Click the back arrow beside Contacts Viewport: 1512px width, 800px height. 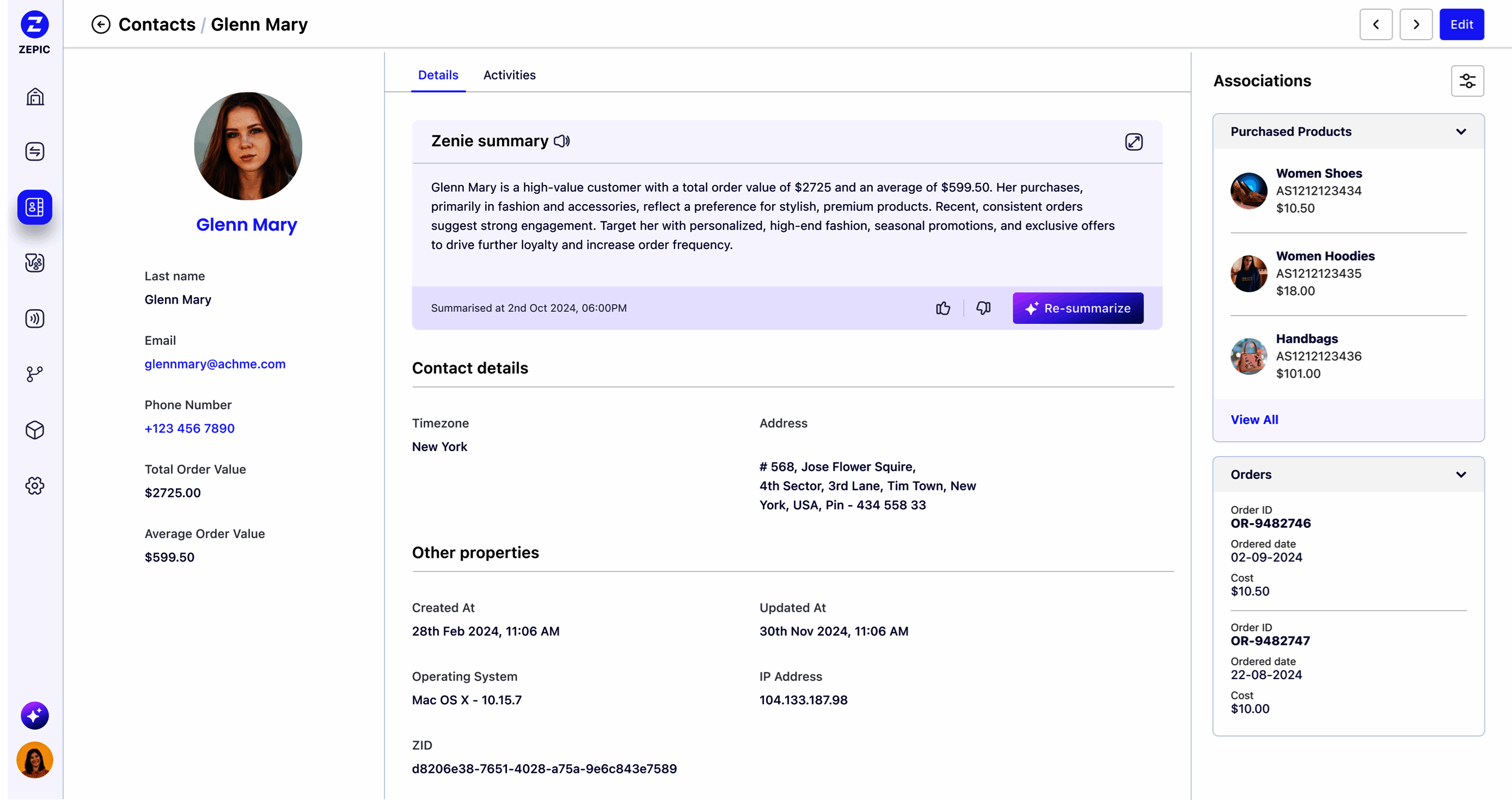[x=100, y=24]
